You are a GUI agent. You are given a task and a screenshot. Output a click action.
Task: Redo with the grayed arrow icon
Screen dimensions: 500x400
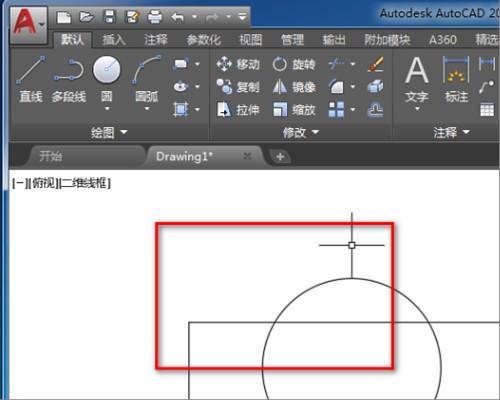point(212,17)
